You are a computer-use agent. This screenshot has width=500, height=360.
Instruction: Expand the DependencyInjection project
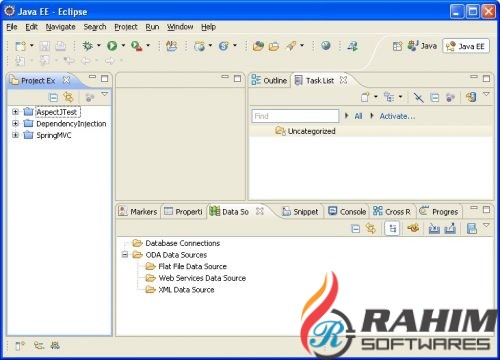[x=15, y=123]
